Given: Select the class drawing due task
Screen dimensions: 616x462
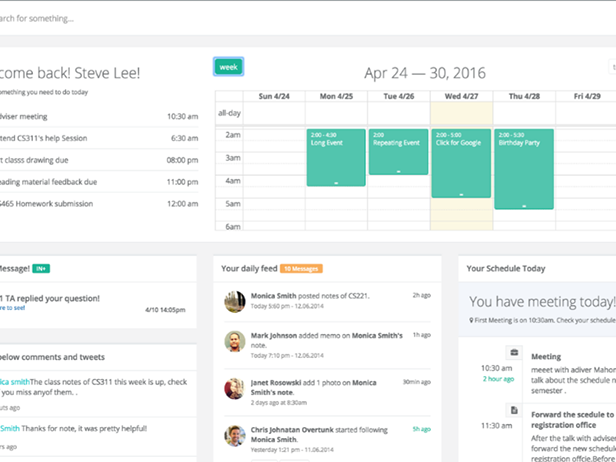Looking at the screenshot, I should (x=99, y=160).
